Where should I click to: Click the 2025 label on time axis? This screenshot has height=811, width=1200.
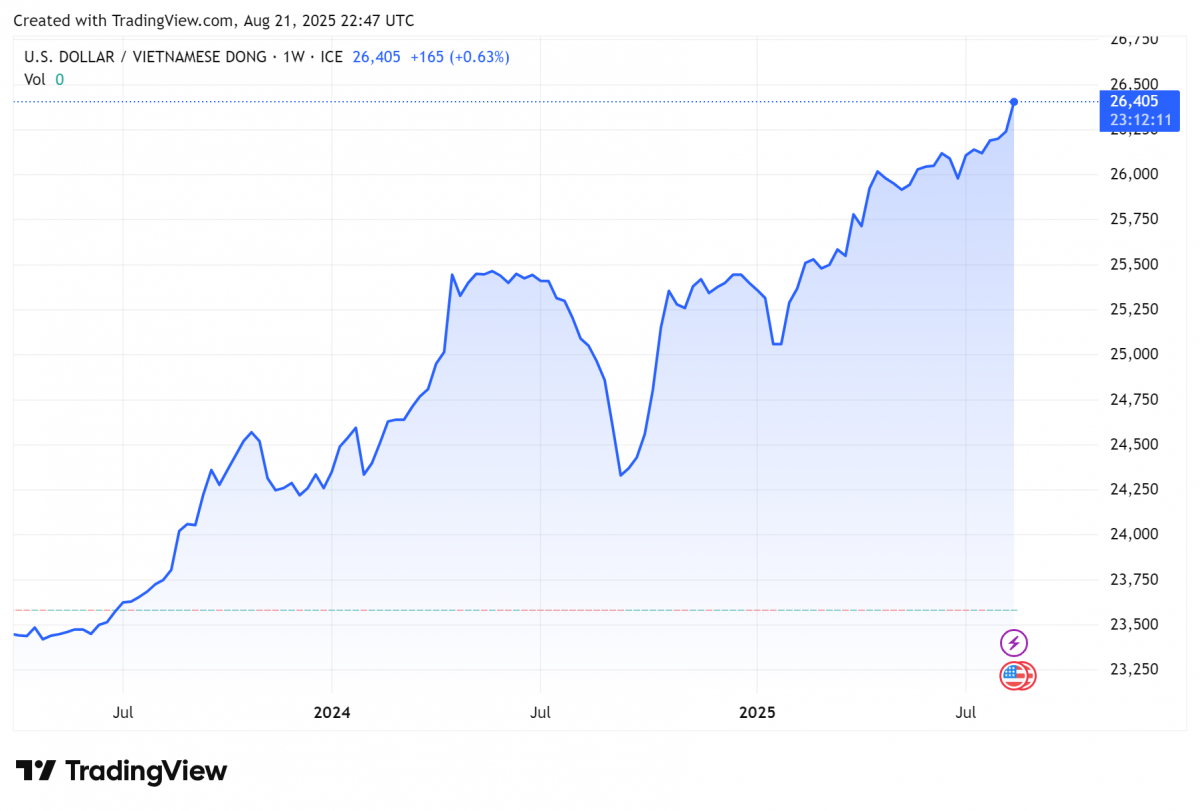(757, 712)
